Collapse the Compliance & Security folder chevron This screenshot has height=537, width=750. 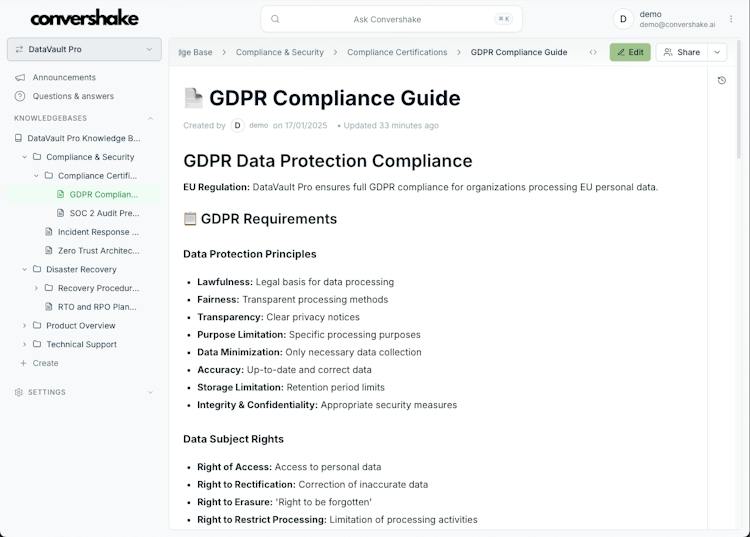[24, 157]
